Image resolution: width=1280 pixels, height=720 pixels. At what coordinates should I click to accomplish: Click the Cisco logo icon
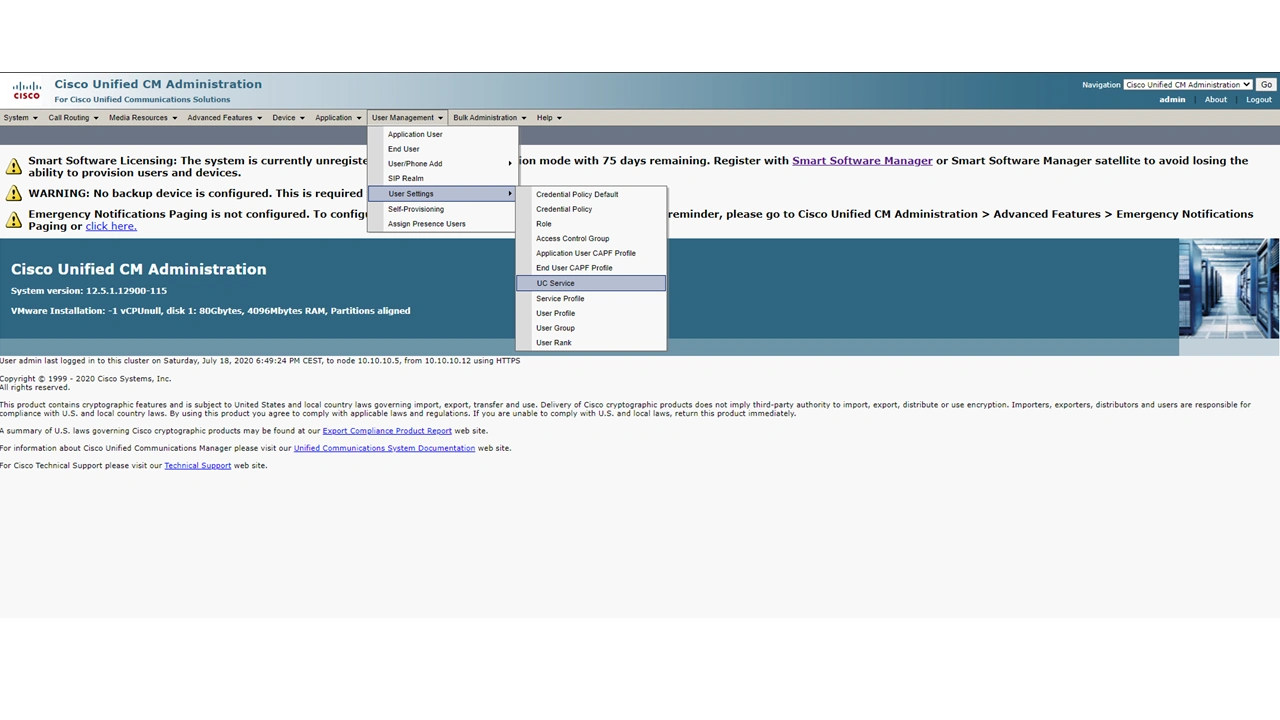[27, 91]
